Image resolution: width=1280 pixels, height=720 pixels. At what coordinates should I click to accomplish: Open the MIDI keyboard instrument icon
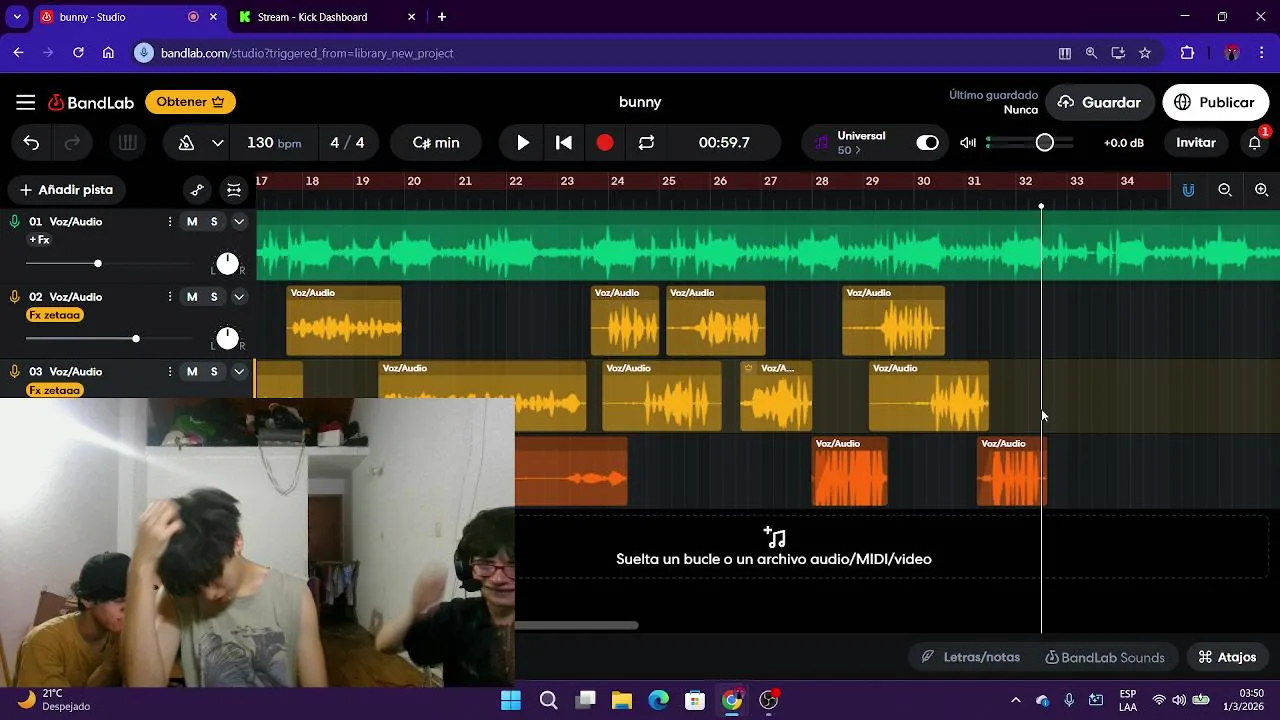pos(127,143)
